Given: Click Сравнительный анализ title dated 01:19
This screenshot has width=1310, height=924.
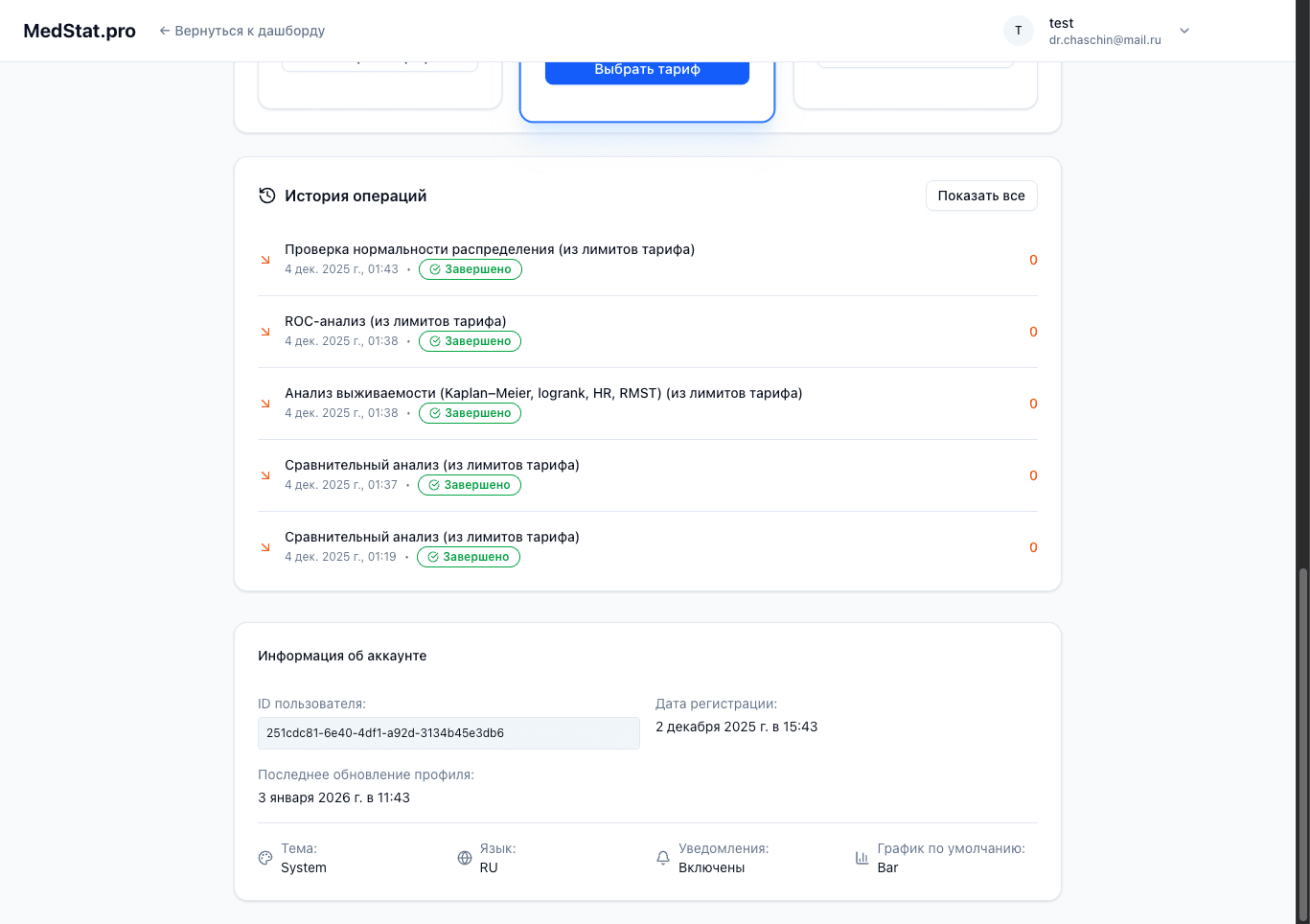Looking at the screenshot, I should pos(432,537).
